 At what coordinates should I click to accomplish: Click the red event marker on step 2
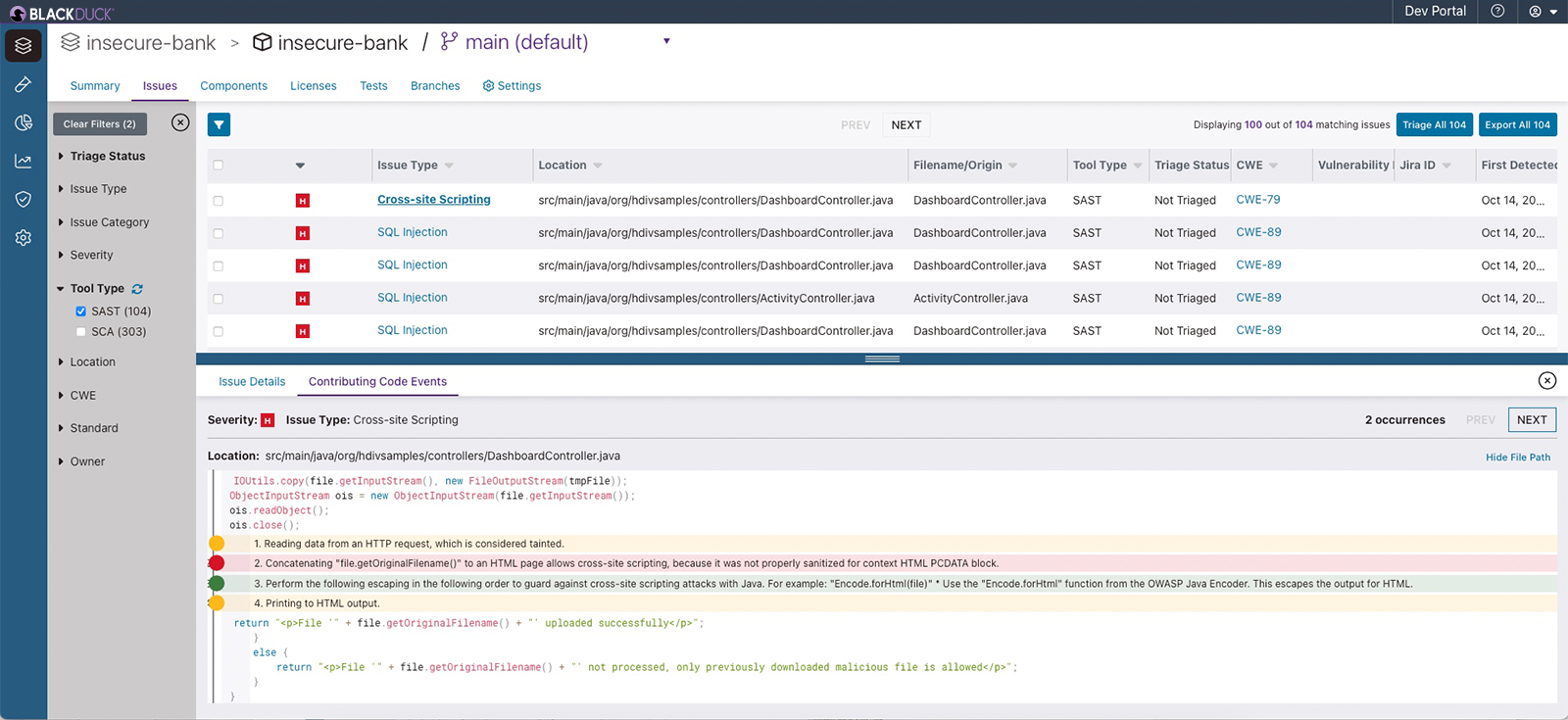tap(217, 563)
